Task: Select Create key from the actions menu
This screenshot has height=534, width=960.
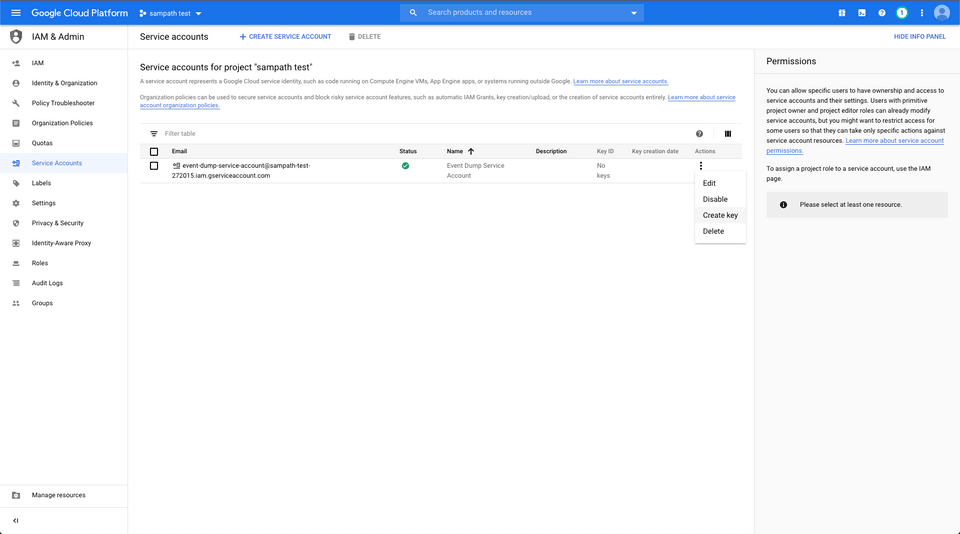Action: [x=720, y=215]
